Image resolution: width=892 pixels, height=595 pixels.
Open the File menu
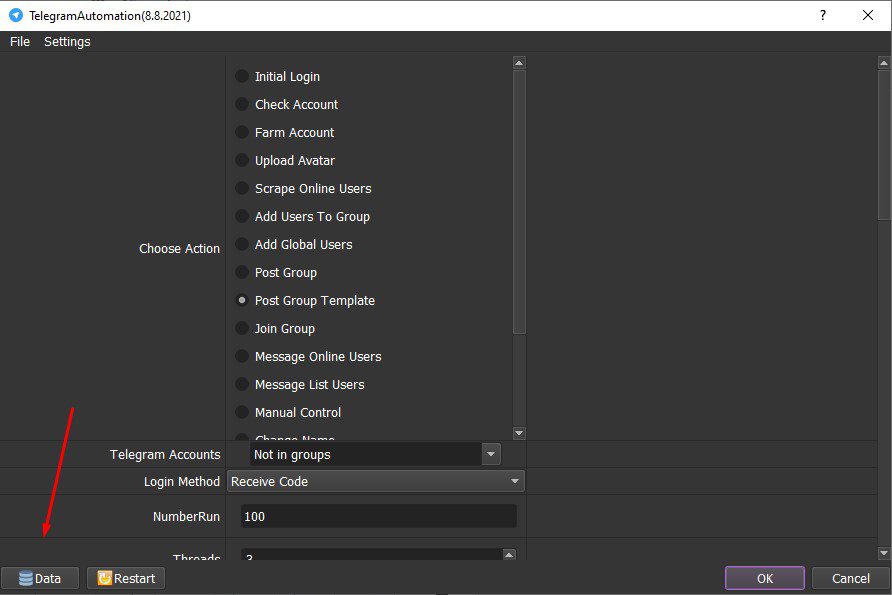point(20,42)
